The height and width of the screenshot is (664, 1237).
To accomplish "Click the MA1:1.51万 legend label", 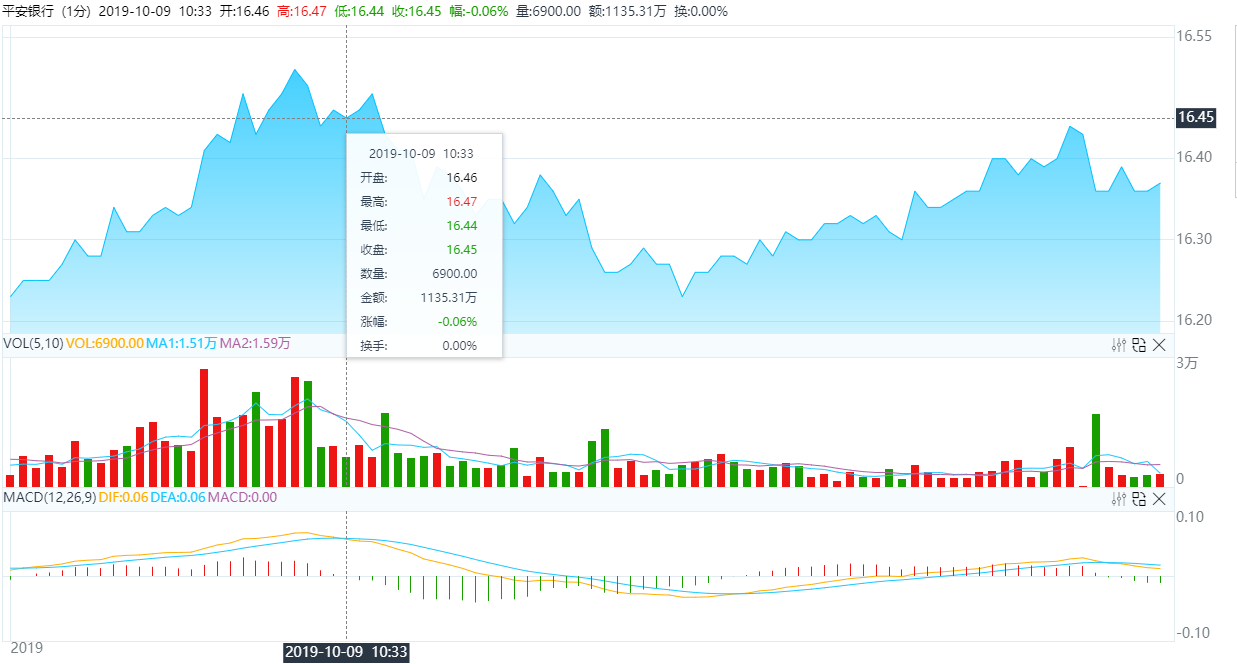I will pyautogui.click(x=181, y=343).
